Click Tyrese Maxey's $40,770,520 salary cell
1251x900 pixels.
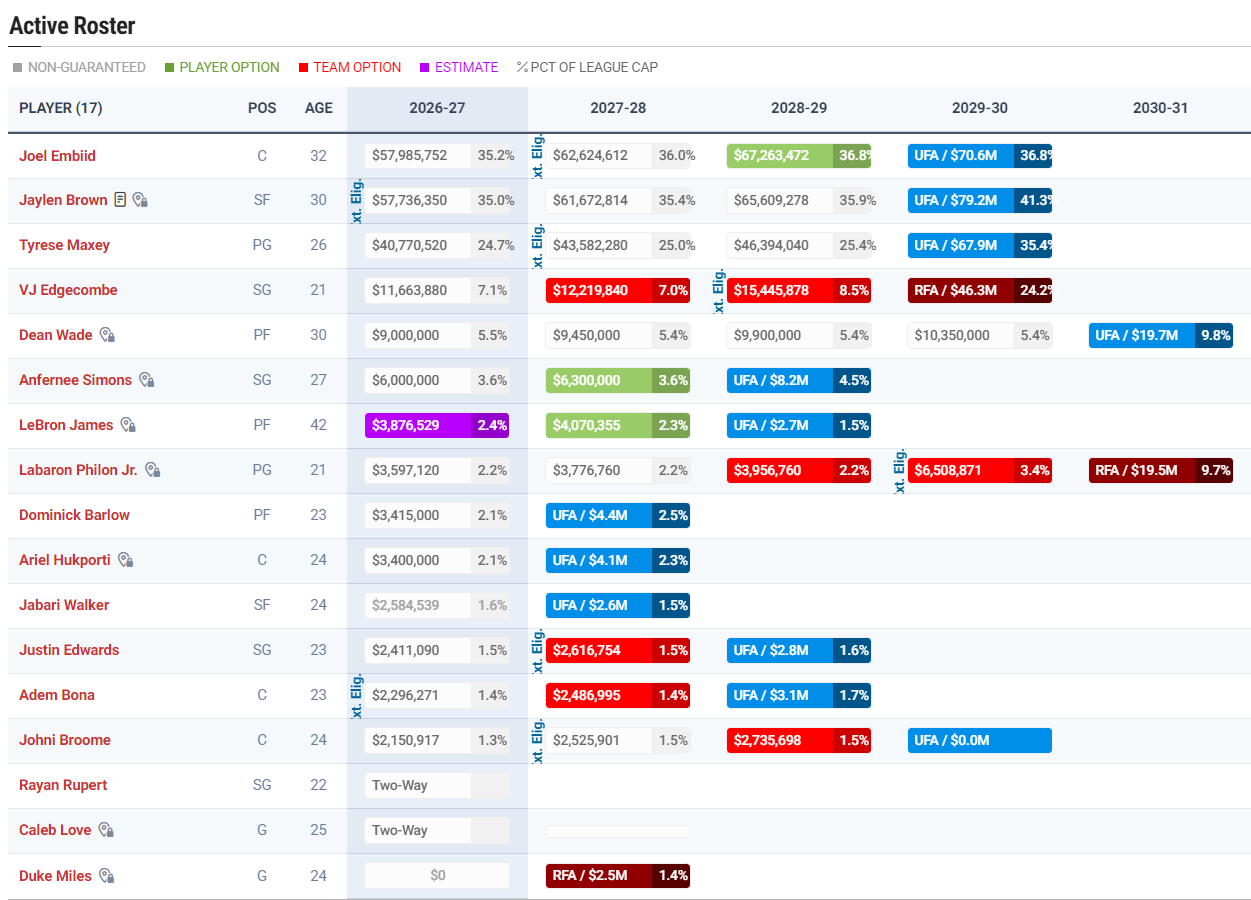point(417,245)
